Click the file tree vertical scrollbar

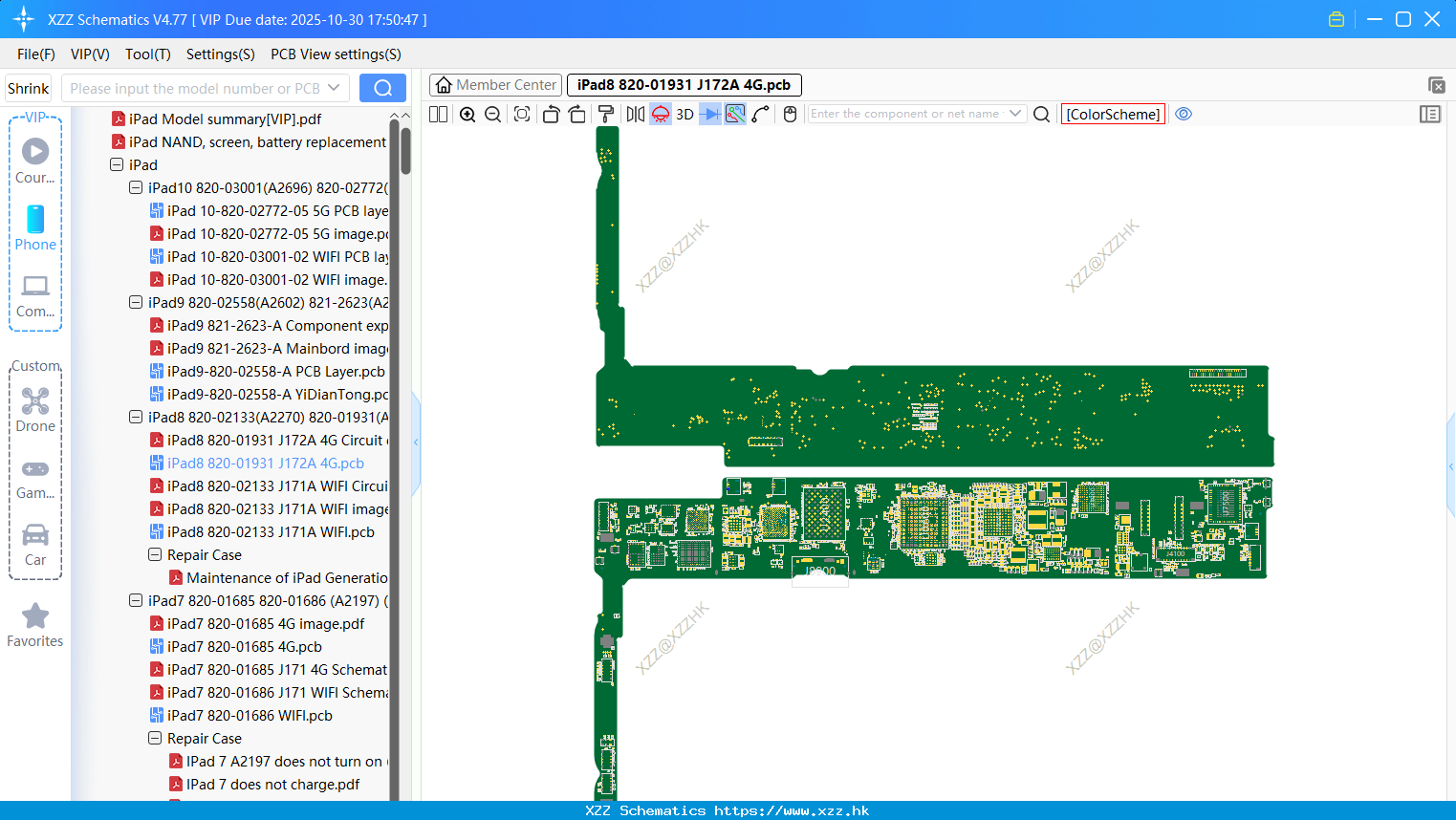[x=405, y=151]
